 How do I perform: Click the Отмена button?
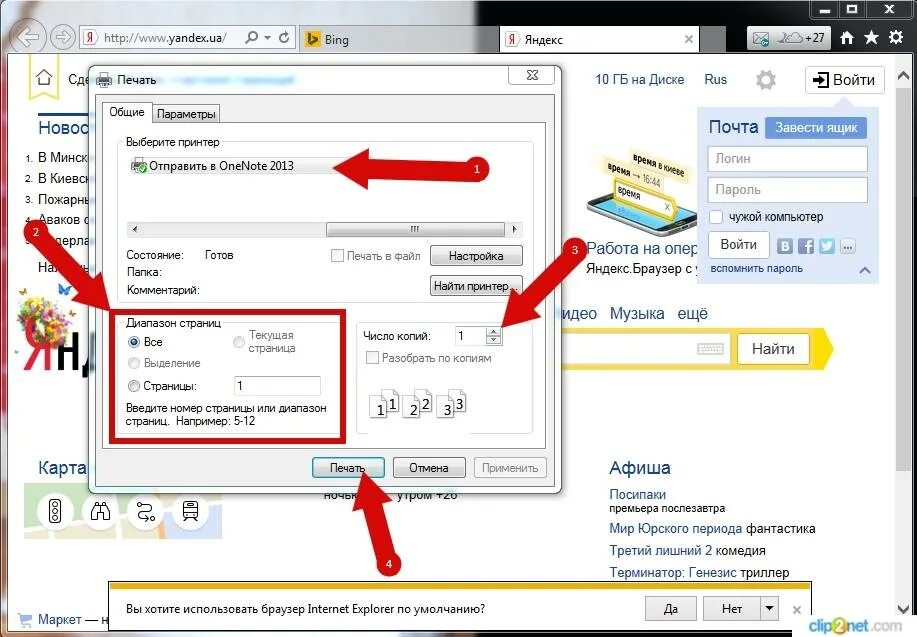click(429, 468)
